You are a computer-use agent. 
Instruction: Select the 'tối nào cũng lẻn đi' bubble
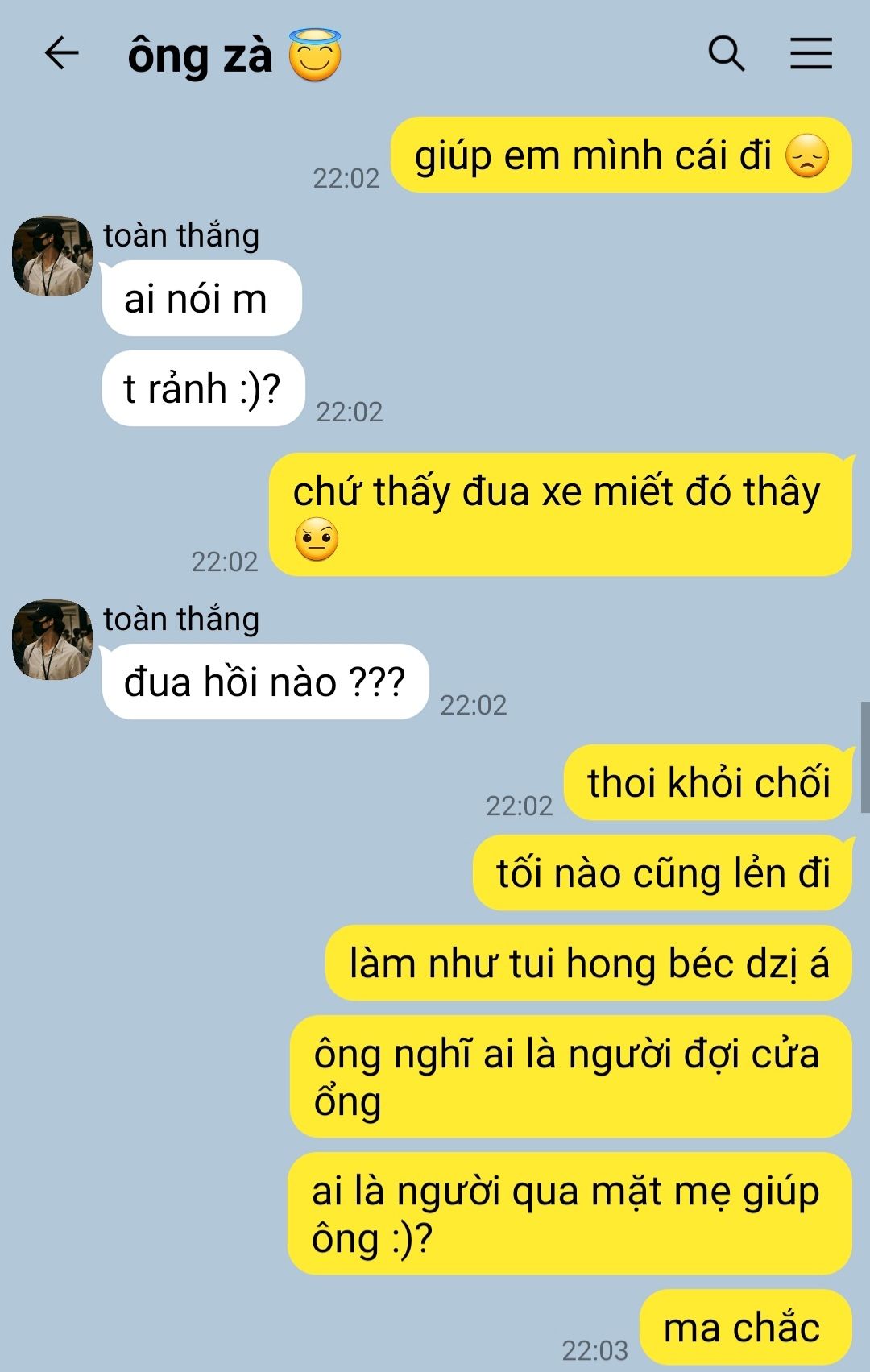[x=662, y=873]
